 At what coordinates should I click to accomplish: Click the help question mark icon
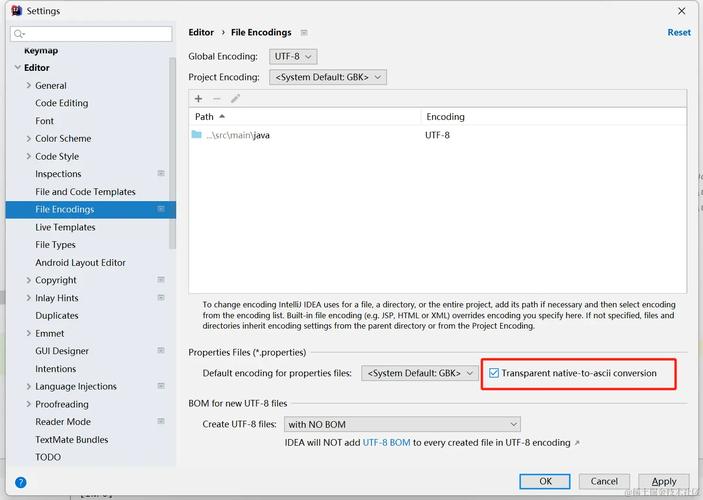click(20, 482)
